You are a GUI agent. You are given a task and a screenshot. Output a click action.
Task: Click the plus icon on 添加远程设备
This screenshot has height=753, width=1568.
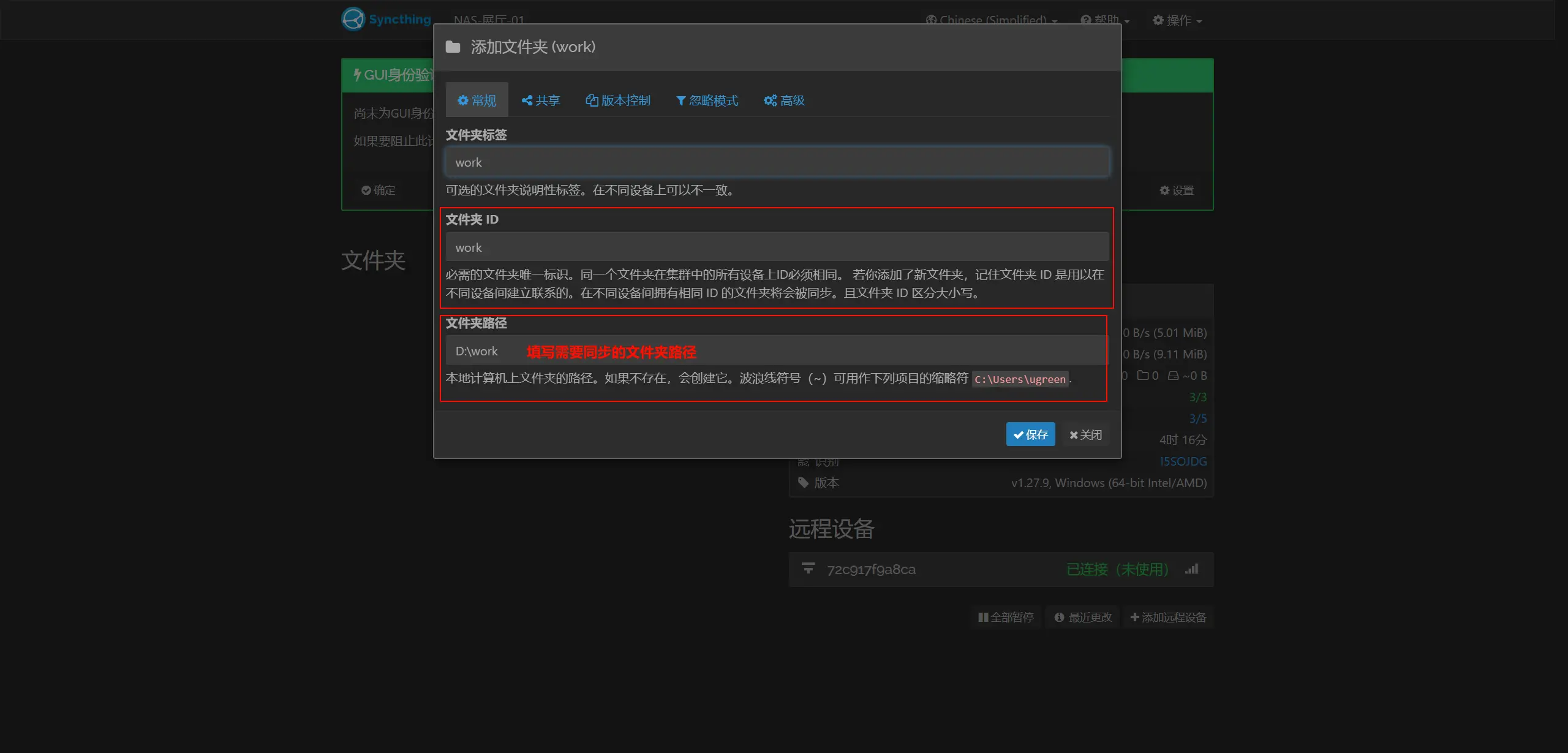[1135, 617]
